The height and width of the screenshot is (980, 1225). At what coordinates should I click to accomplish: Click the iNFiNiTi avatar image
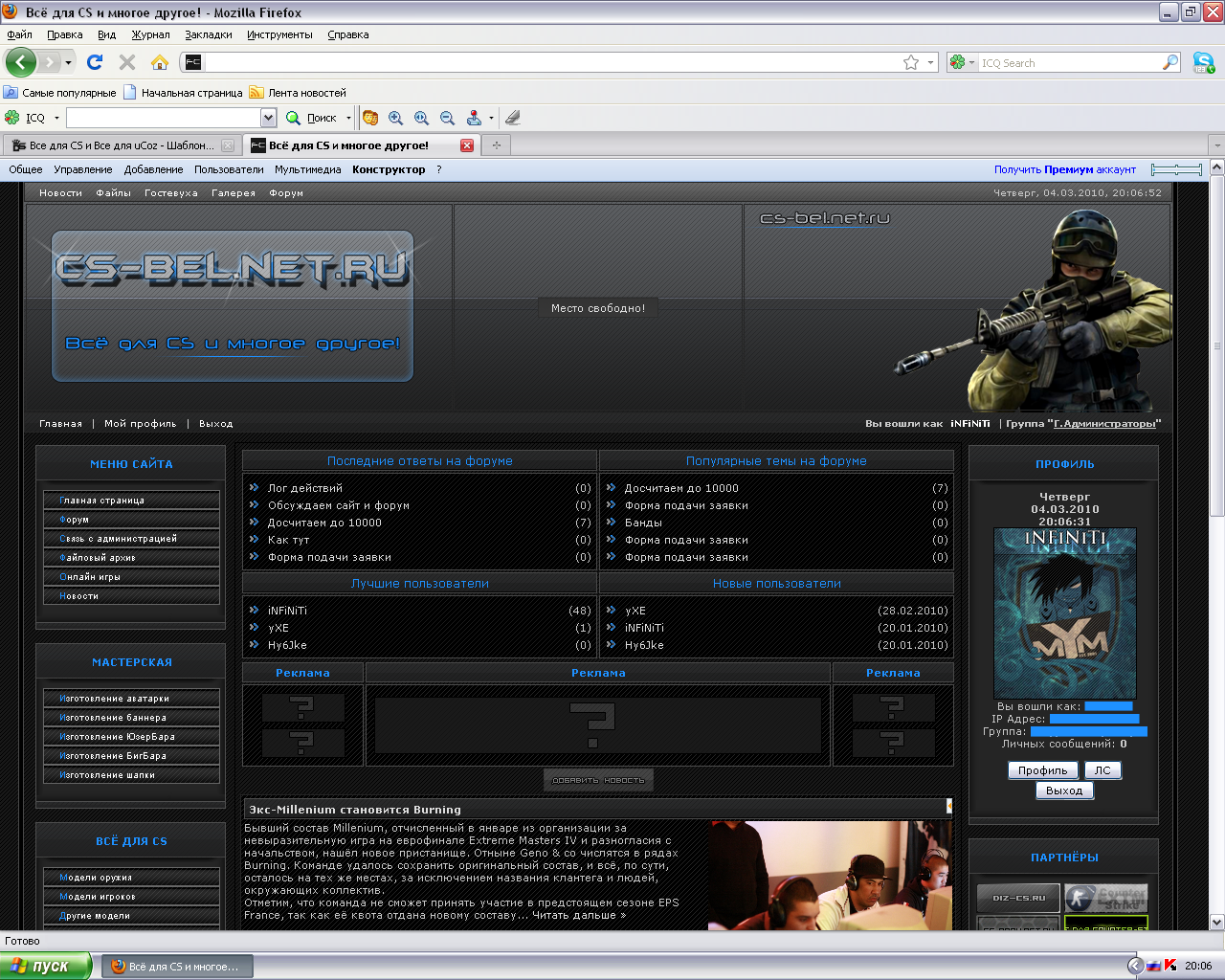[1064, 613]
